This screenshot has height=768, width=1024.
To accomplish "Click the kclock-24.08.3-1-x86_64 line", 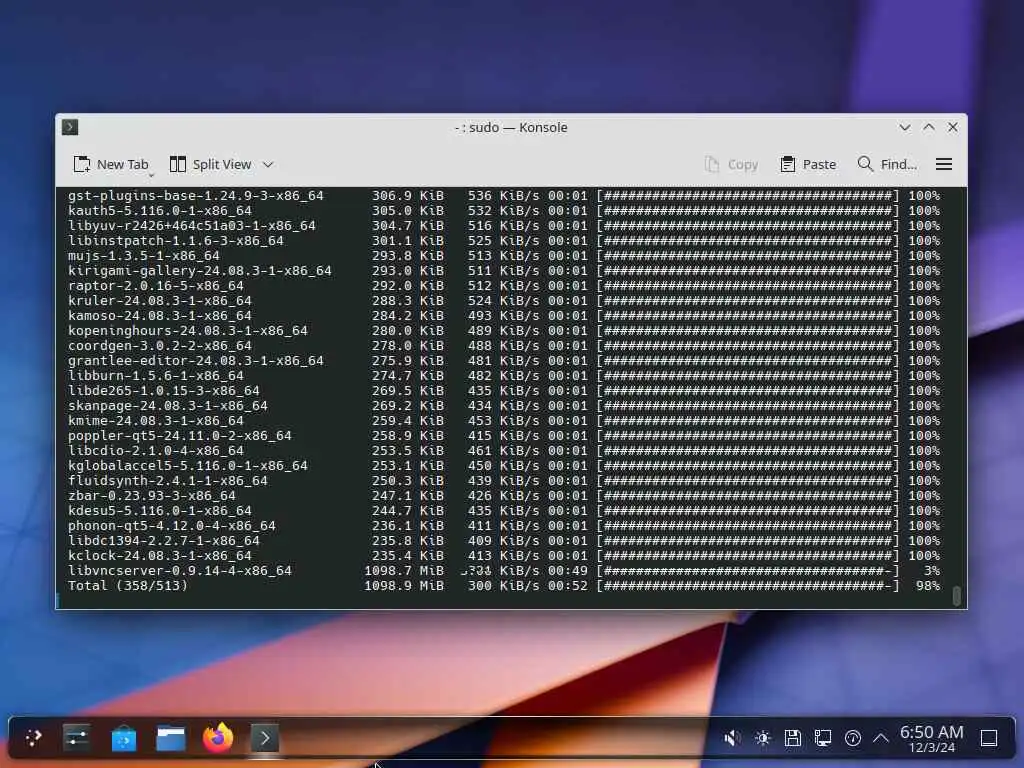I will click(x=504, y=556).
